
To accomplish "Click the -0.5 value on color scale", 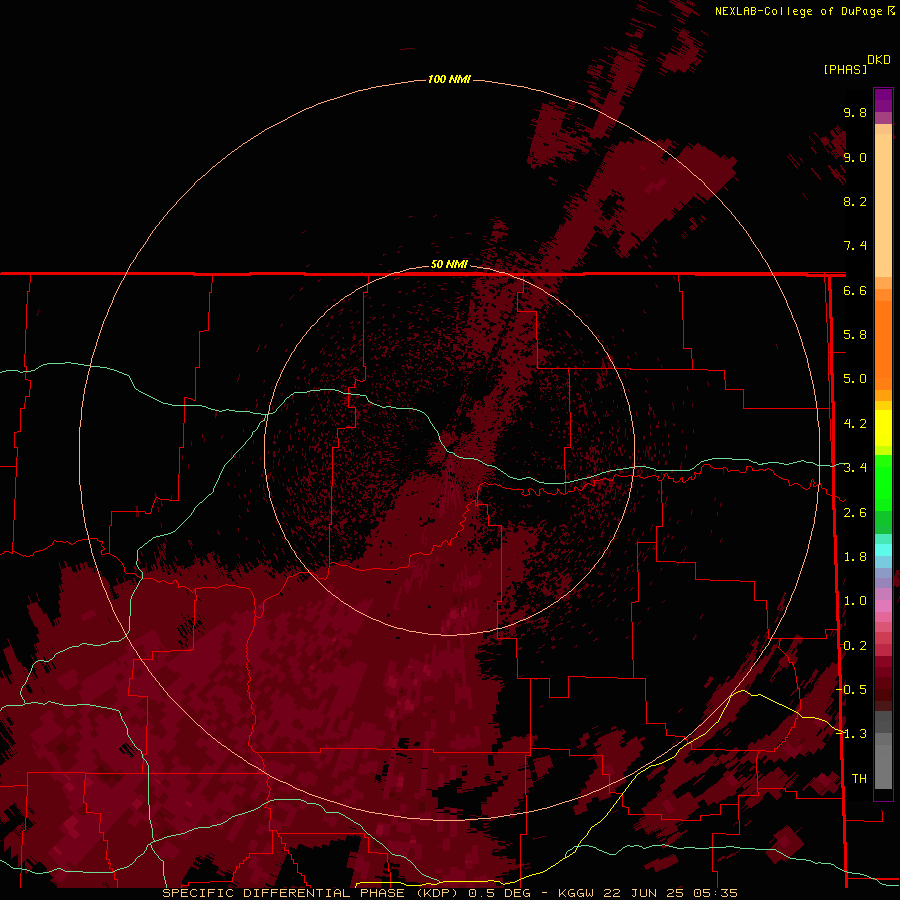I will click(852, 690).
